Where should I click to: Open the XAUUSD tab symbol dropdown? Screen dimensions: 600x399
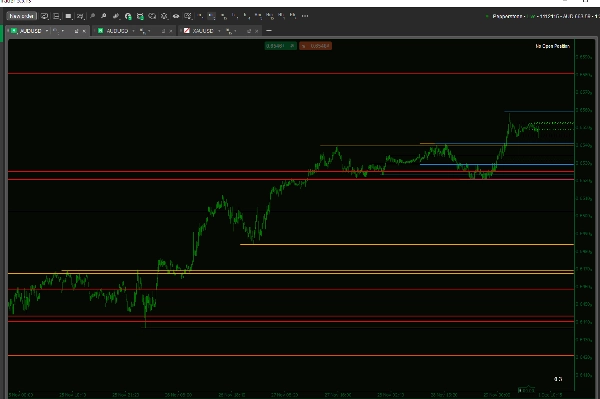(x=219, y=31)
